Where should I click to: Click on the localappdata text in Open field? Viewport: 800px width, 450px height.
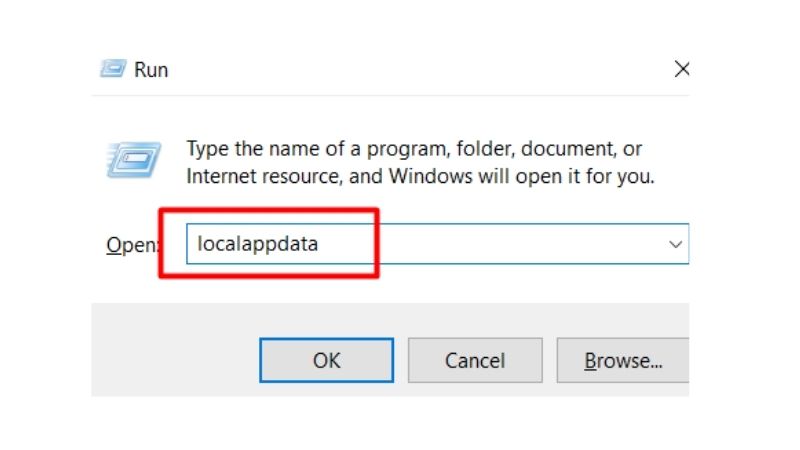pyautogui.click(x=258, y=244)
